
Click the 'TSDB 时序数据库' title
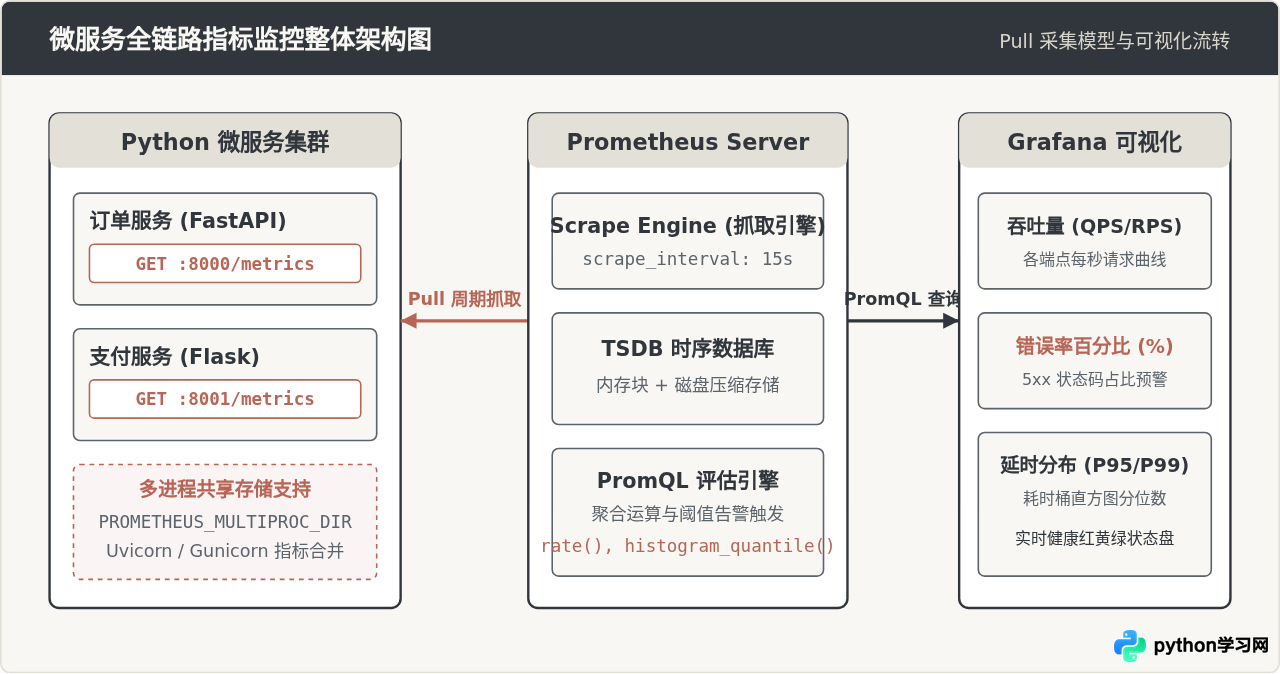point(688,348)
